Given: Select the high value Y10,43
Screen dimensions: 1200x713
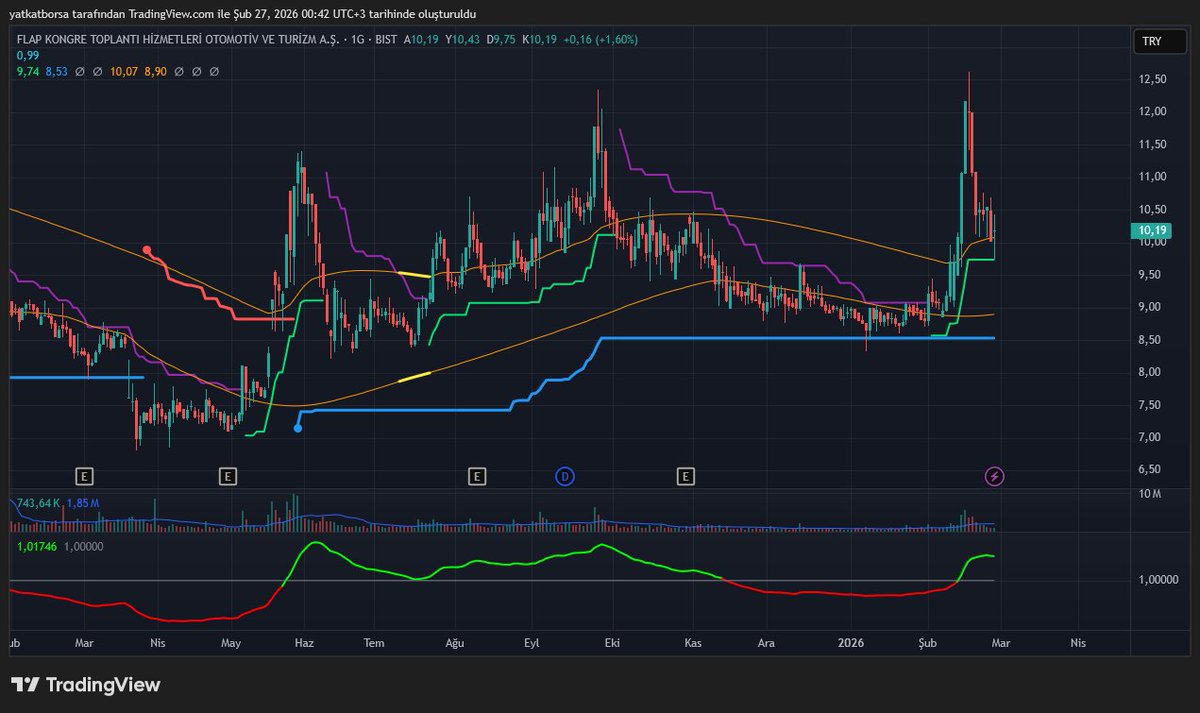Looking at the screenshot, I should click(x=461, y=39).
